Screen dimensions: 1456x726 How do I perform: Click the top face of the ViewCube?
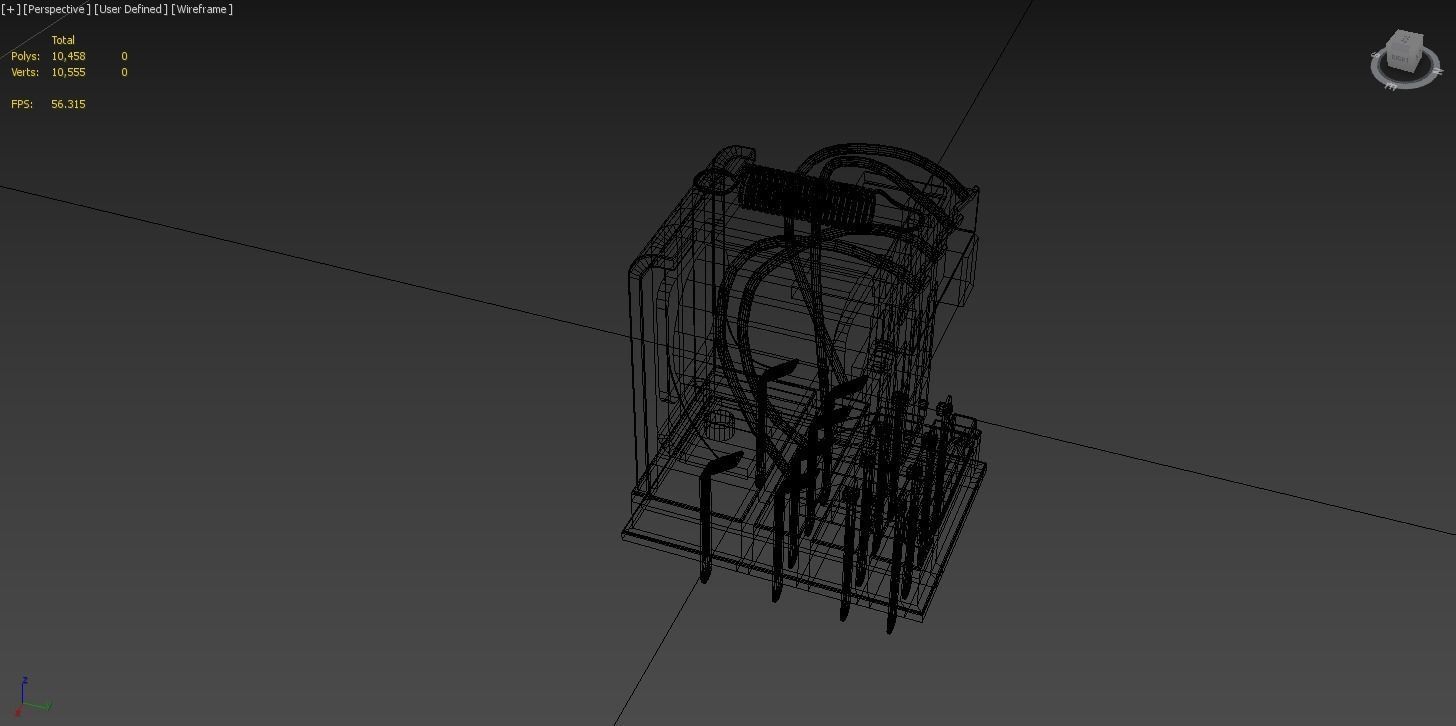1407,39
